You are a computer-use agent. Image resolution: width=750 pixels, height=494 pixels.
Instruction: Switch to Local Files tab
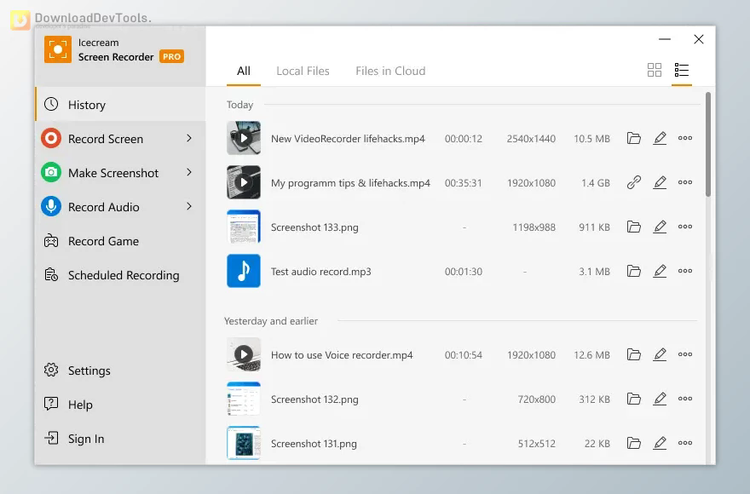click(x=303, y=71)
